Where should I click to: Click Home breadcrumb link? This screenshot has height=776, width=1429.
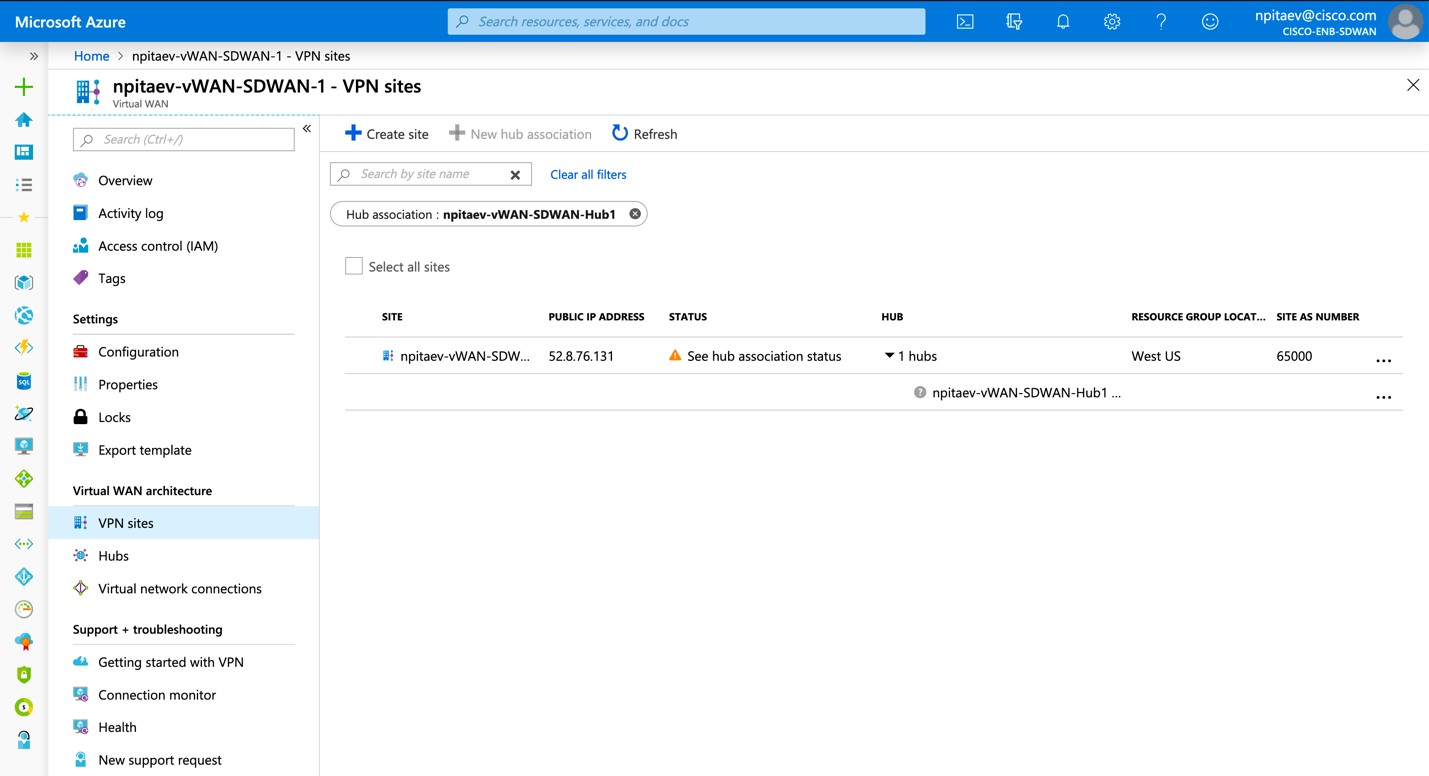pyautogui.click(x=91, y=56)
